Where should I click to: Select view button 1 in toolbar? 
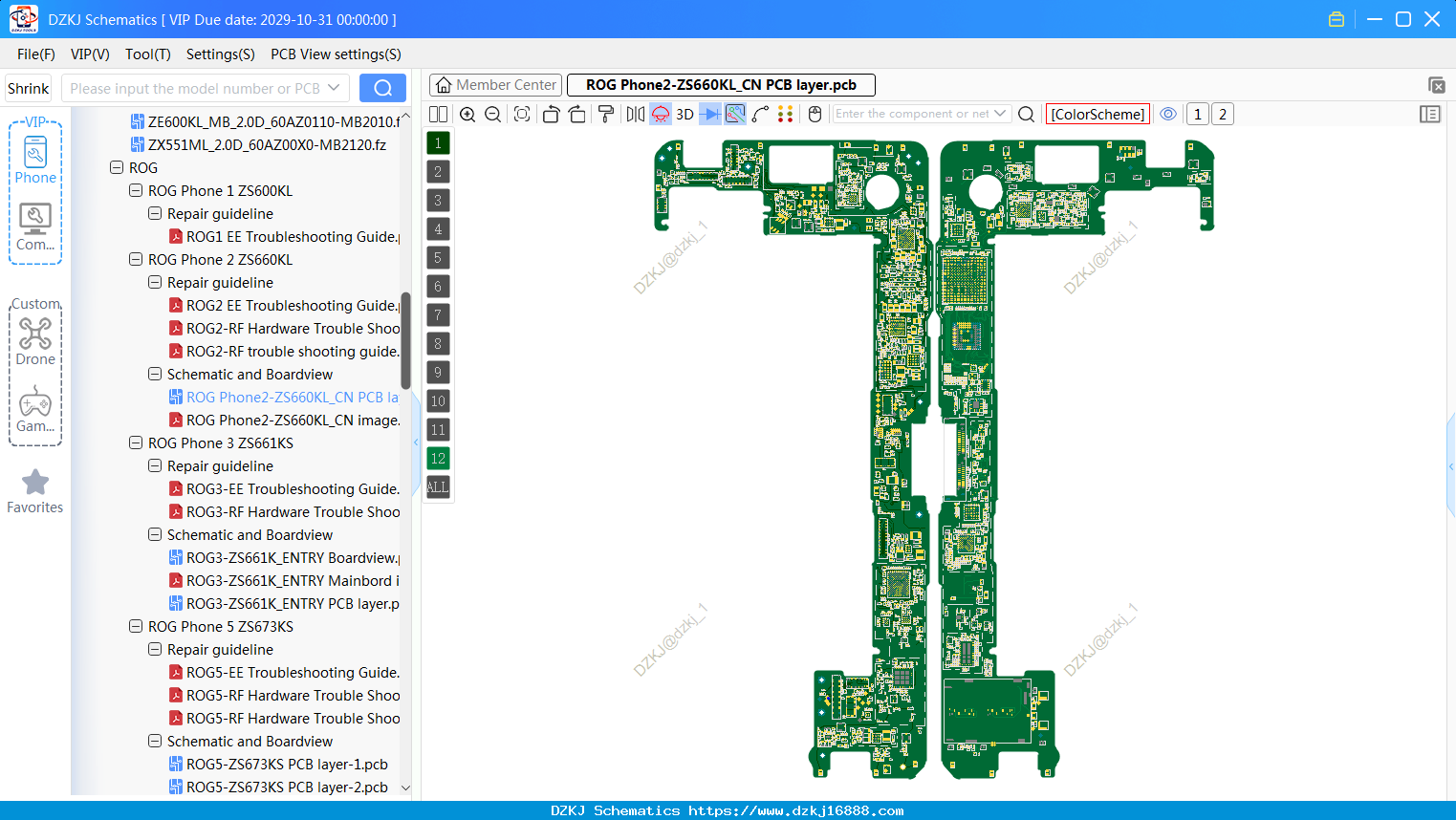click(1198, 115)
